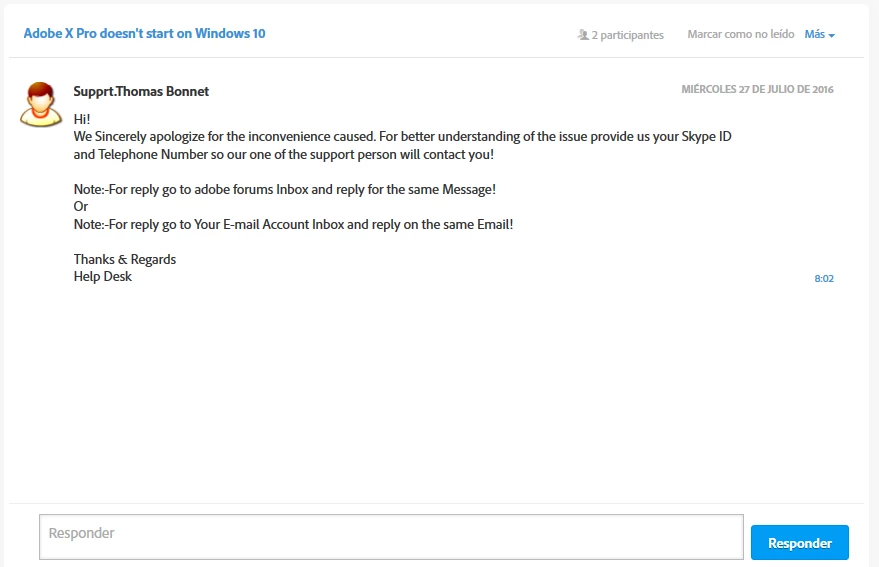
Task: Click the Help Desk signature text
Action: [103, 277]
